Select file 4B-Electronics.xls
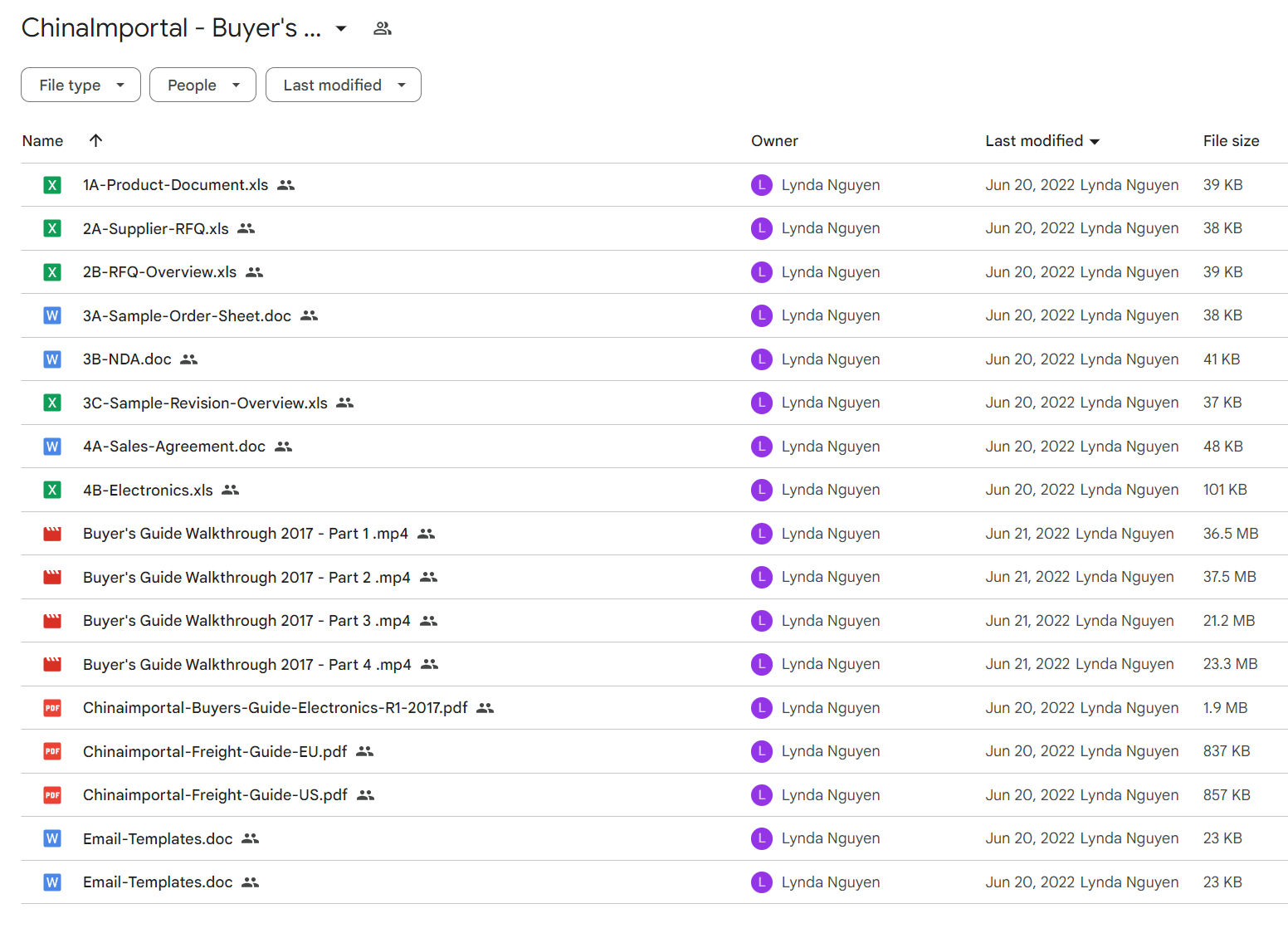The height and width of the screenshot is (928, 1288). tap(148, 490)
